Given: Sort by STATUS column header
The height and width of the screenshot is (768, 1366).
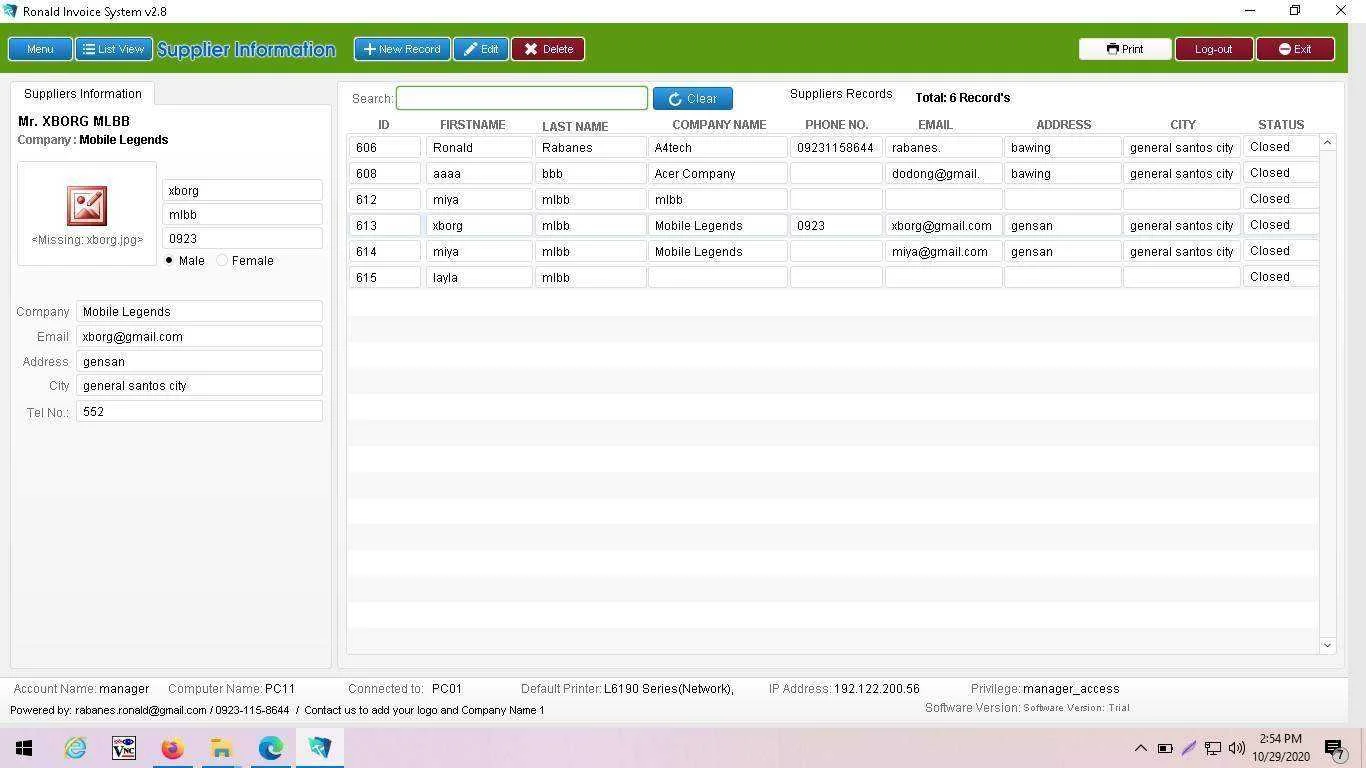Looking at the screenshot, I should click(1281, 125).
